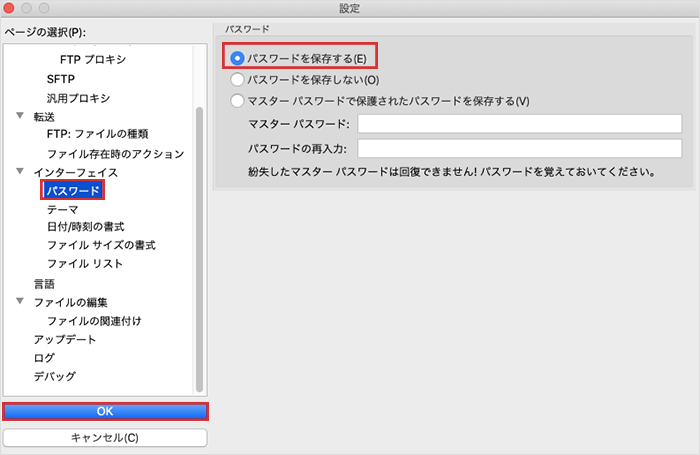The height and width of the screenshot is (455, 700).
Task: Open the SFTP settings page
Action: (x=61, y=79)
